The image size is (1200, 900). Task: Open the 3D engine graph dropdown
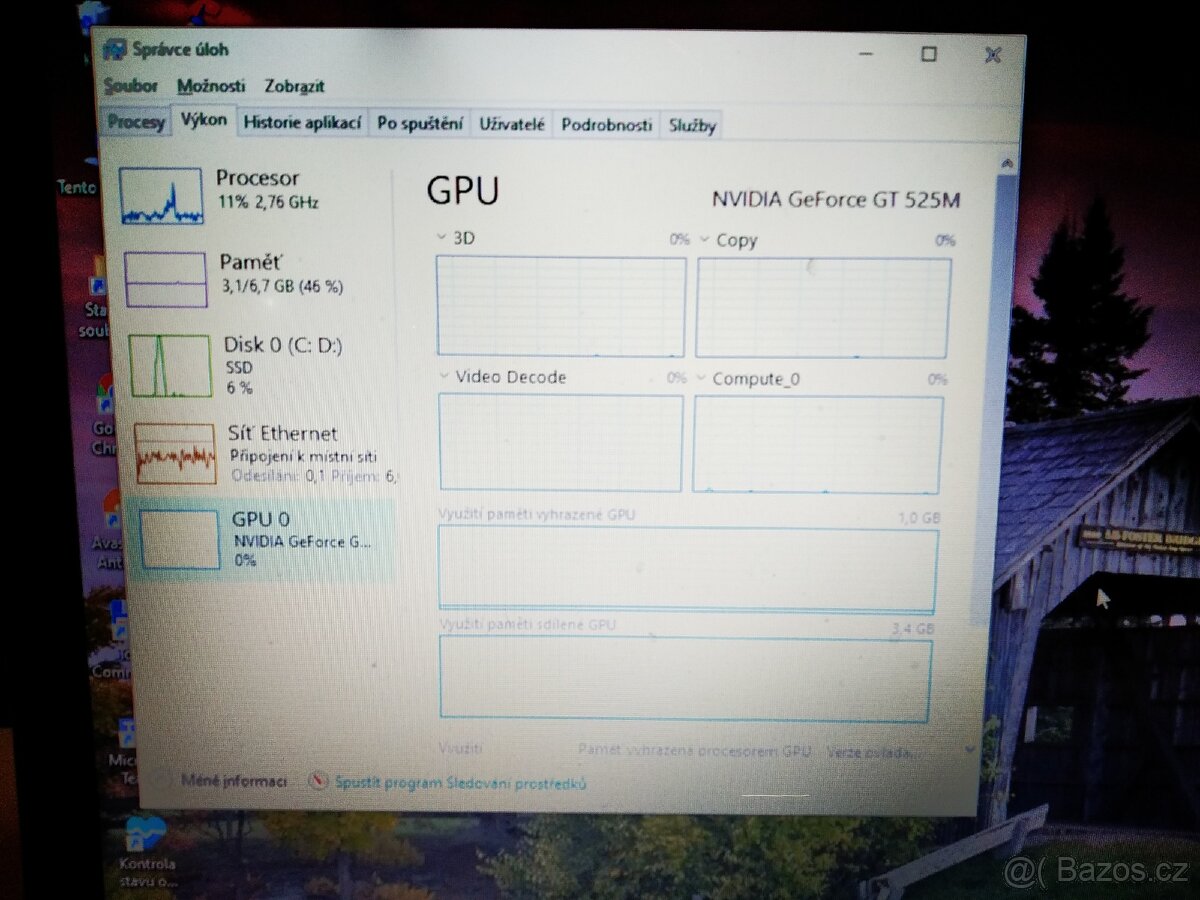[x=442, y=238]
